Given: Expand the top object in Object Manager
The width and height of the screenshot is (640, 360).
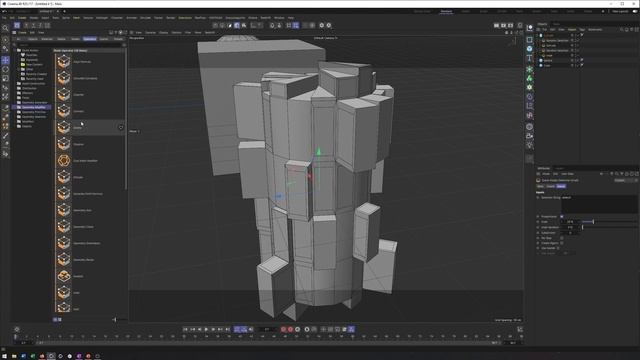Looking at the screenshot, I should 538,36.
